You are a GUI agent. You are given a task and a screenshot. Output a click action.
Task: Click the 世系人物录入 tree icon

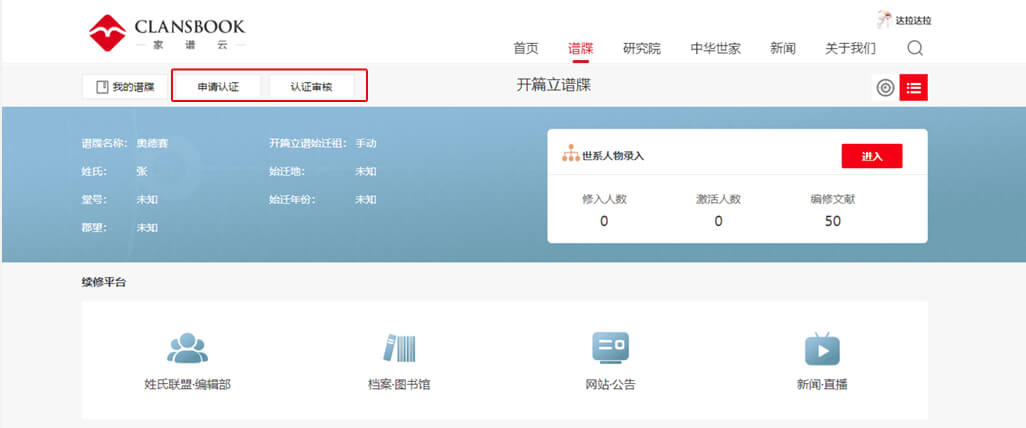(570, 155)
